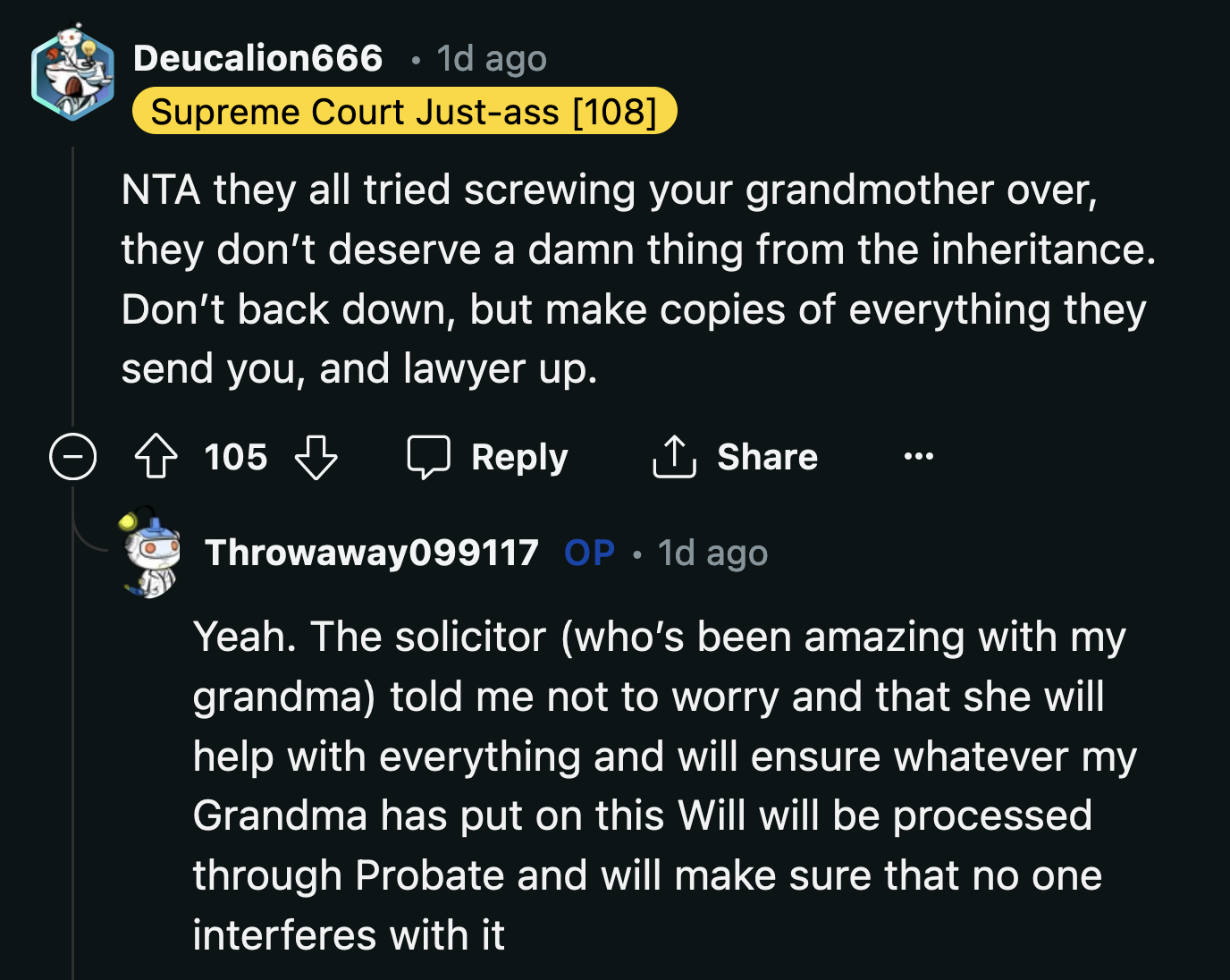This screenshot has width=1230, height=980.
Task: Collapse Deucalion666's comment thread
Action: click(72, 457)
